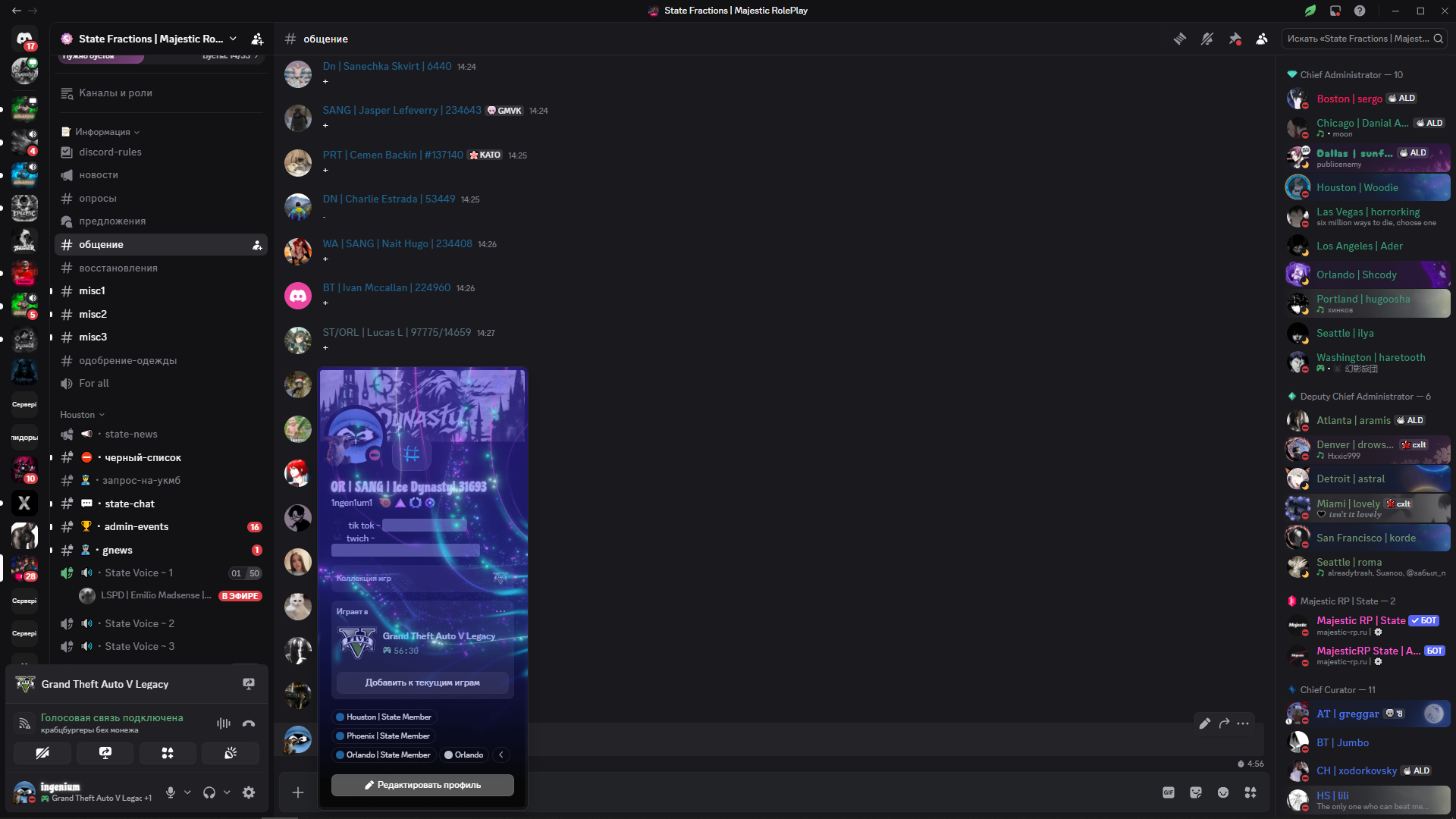Open microphone input device options arrow
This screenshot has height=819, width=1456.
(x=187, y=792)
